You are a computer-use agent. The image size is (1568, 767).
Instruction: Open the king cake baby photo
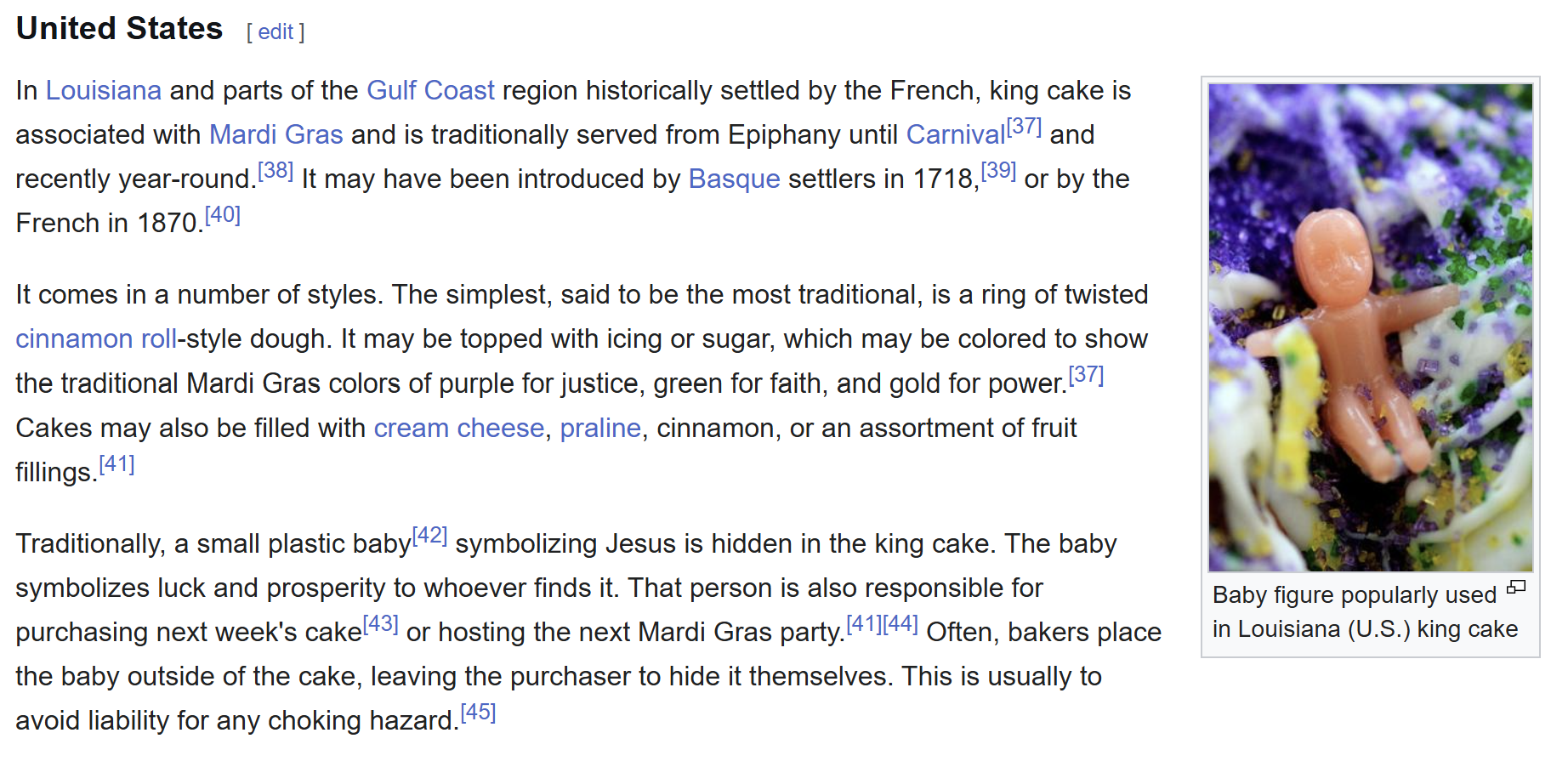click(x=1370, y=327)
